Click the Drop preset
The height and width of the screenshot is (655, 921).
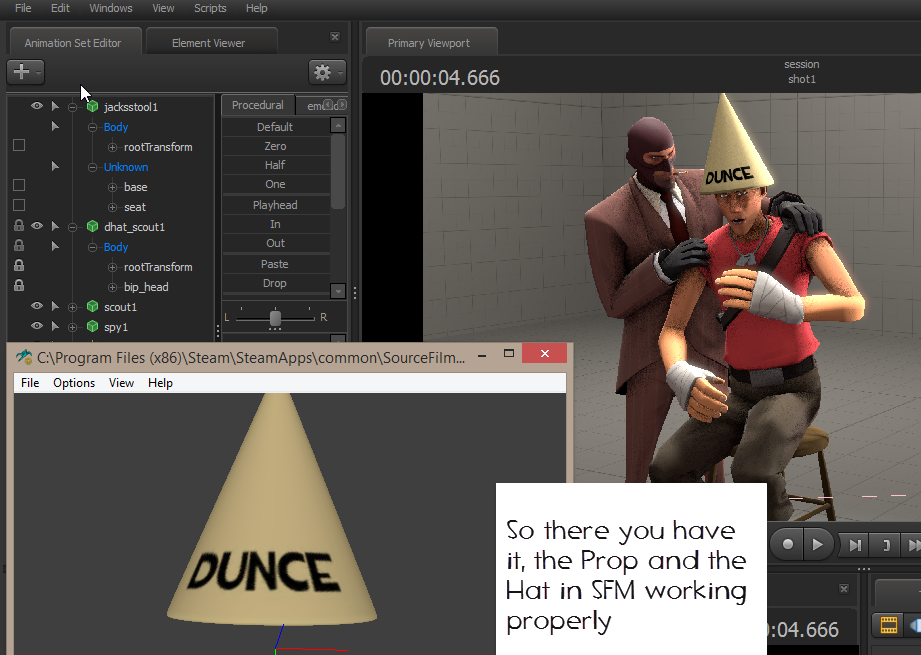275,283
